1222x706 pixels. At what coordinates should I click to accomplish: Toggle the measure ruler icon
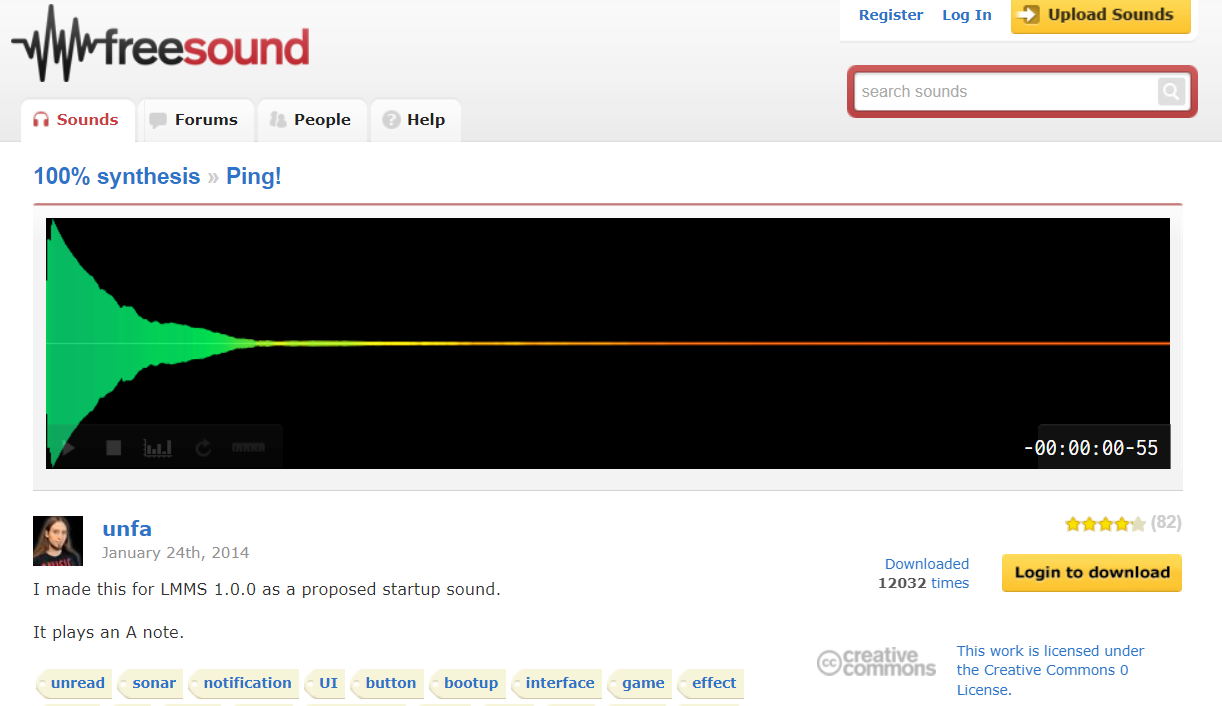pos(248,448)
